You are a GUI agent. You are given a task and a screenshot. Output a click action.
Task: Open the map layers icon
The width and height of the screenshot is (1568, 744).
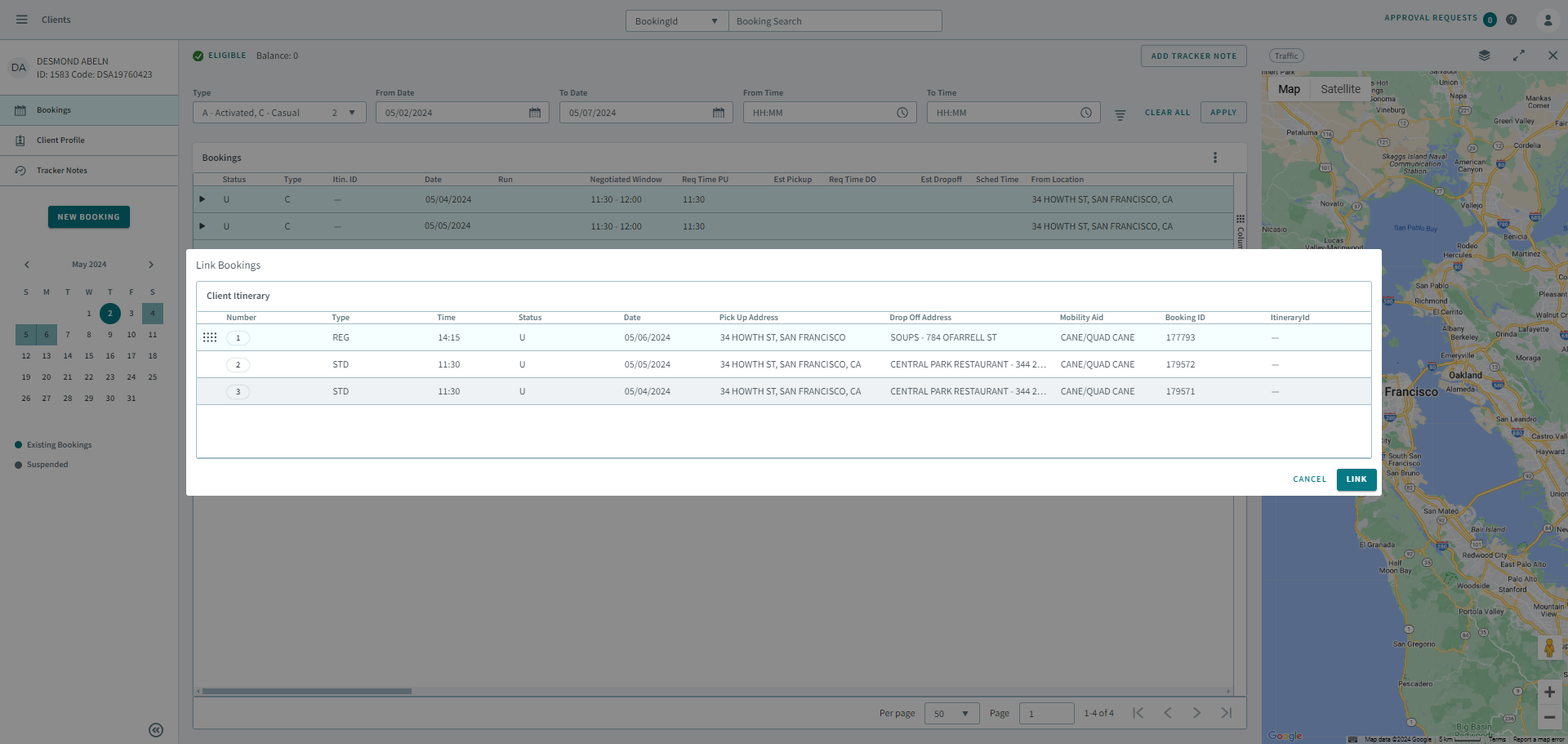[1484, 56]
